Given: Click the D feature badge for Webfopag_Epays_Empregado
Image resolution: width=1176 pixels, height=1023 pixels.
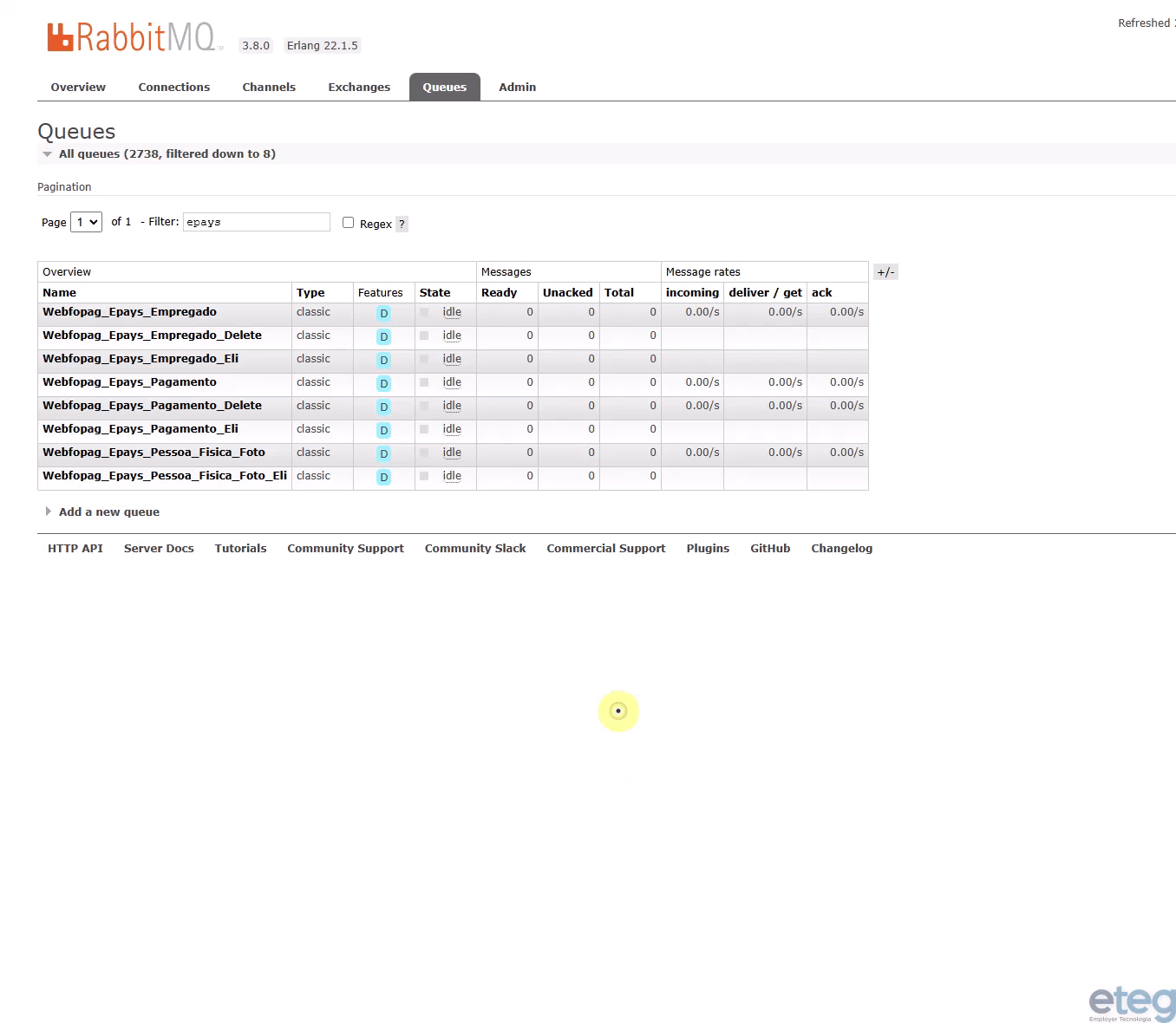Looking at the screenshot, I should (383, 314).
